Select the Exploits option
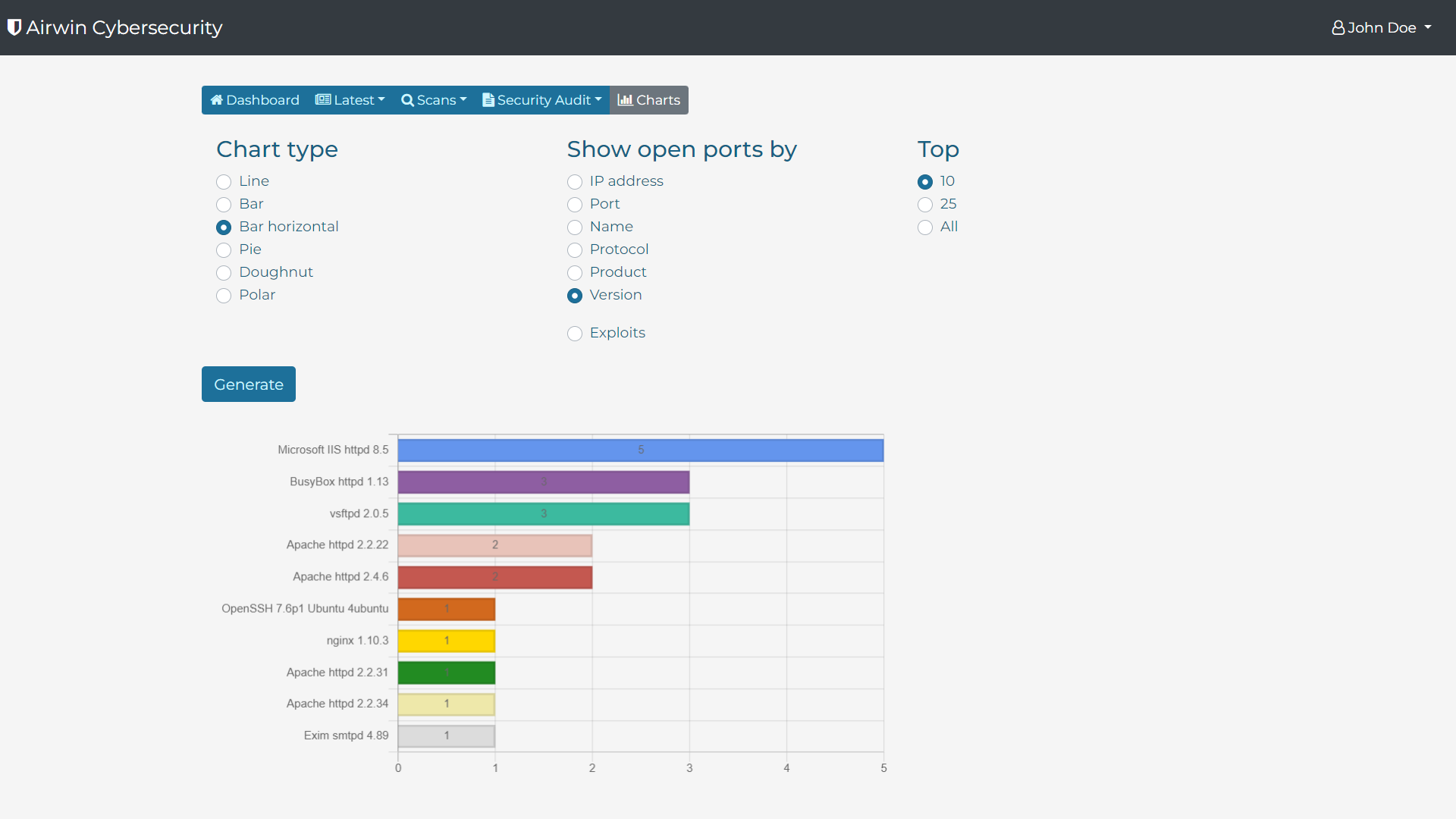The image size is (1456, 819). point(575,334)
